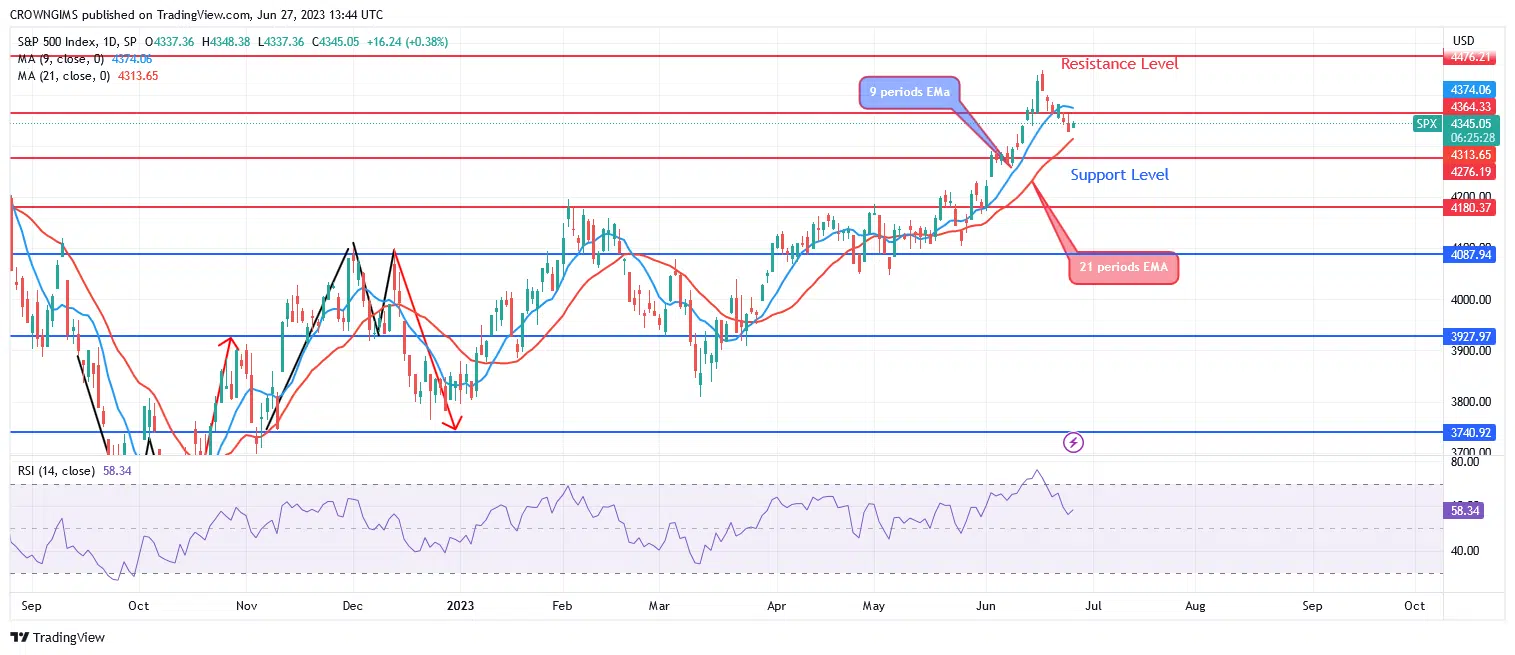Screen dimensions: 1515x655
Task: Click the TradingView logo in bottom corner
Action: [58, 637]
